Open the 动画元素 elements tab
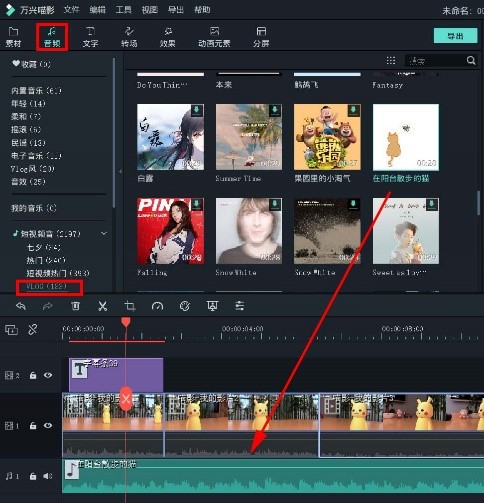The image size is (484, 503). pos(214,37)
